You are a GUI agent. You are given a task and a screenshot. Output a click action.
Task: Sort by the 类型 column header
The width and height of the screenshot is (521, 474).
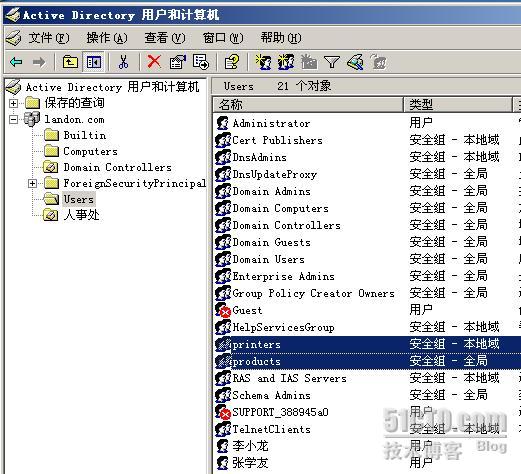pos(458,105)
